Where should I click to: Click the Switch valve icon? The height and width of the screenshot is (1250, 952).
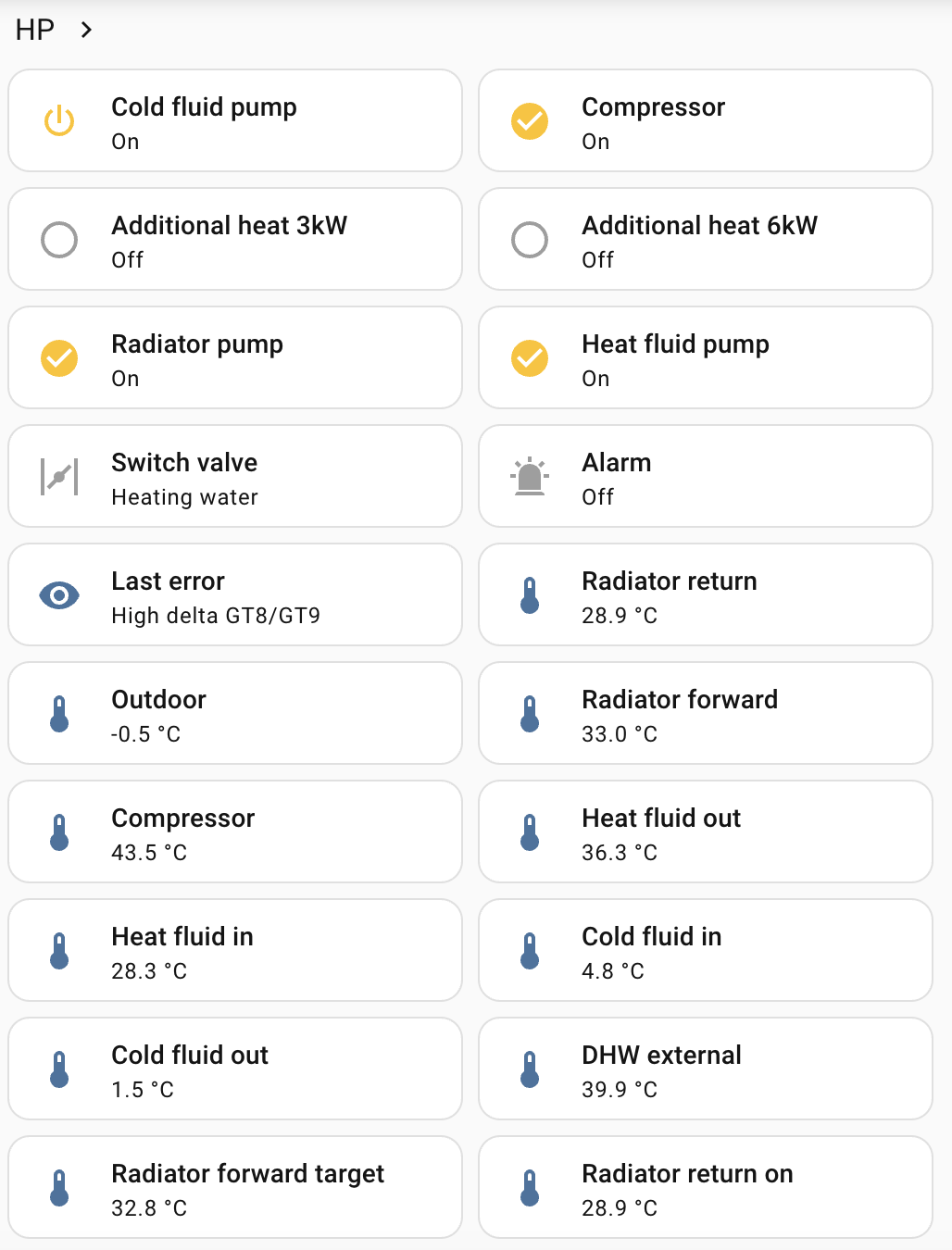[x=59, y=477]
